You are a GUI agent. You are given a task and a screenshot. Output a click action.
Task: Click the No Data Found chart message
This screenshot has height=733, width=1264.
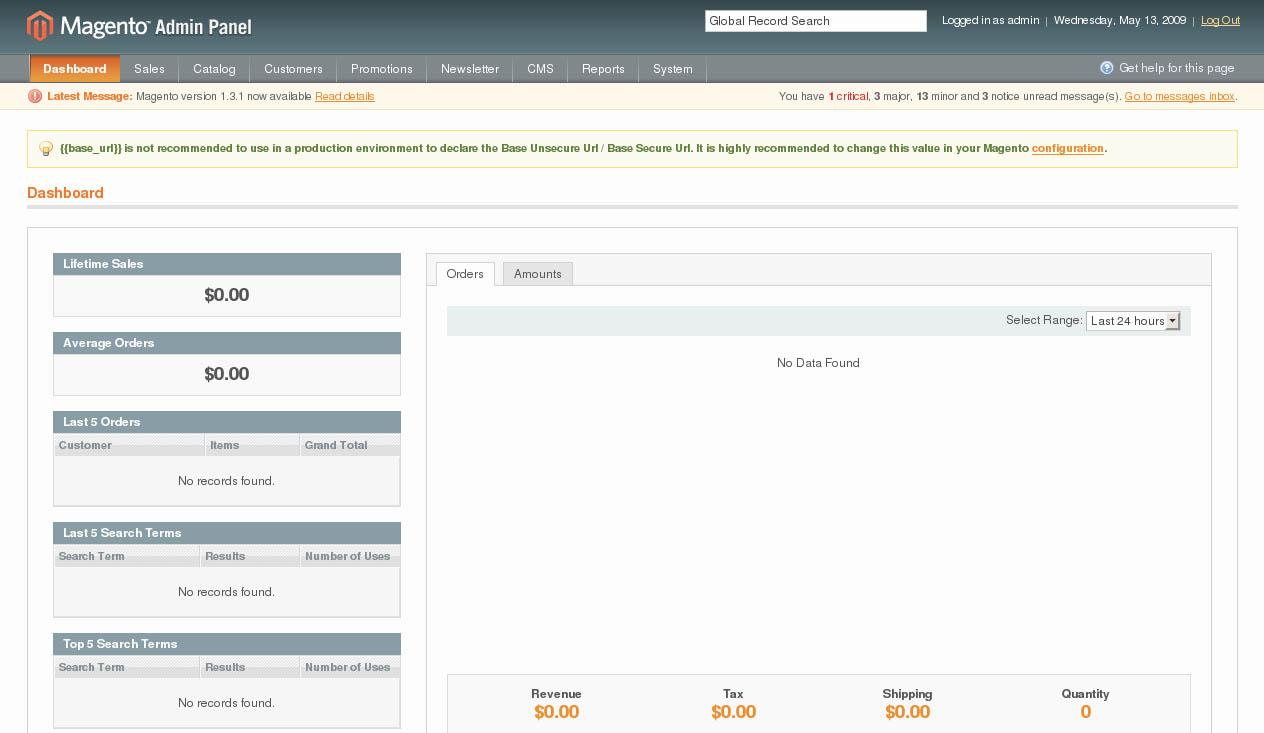tap(818, 363)
